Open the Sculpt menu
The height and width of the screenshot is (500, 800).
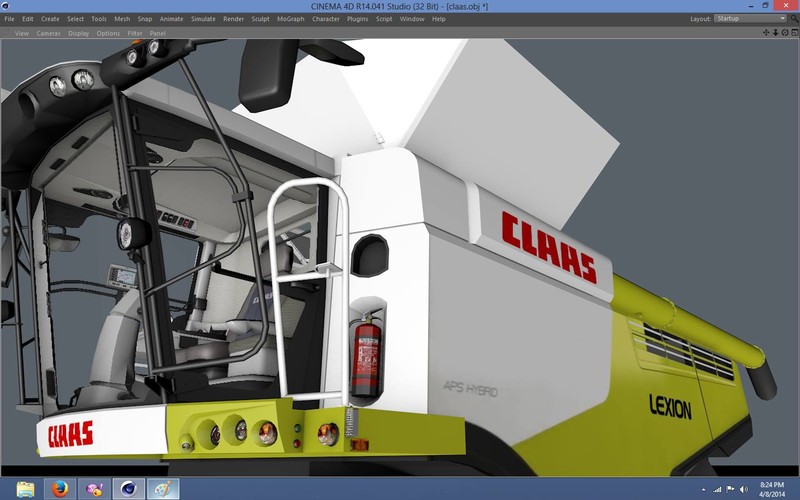tap(260, 19)
